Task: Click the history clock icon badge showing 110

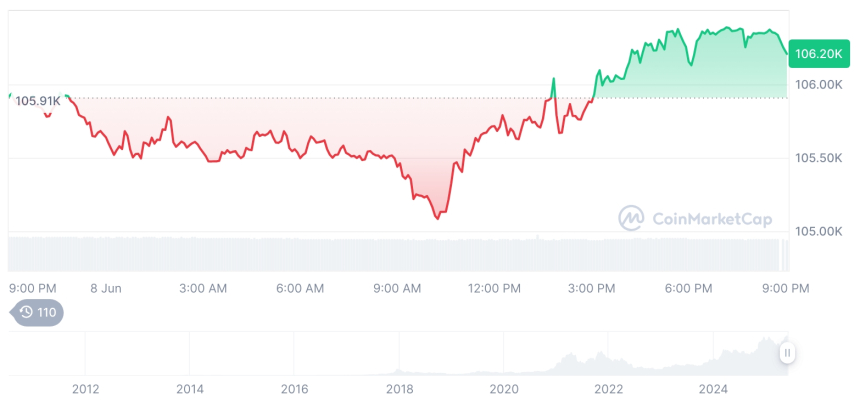Action: pyautogui.click(x=37, y=312)
